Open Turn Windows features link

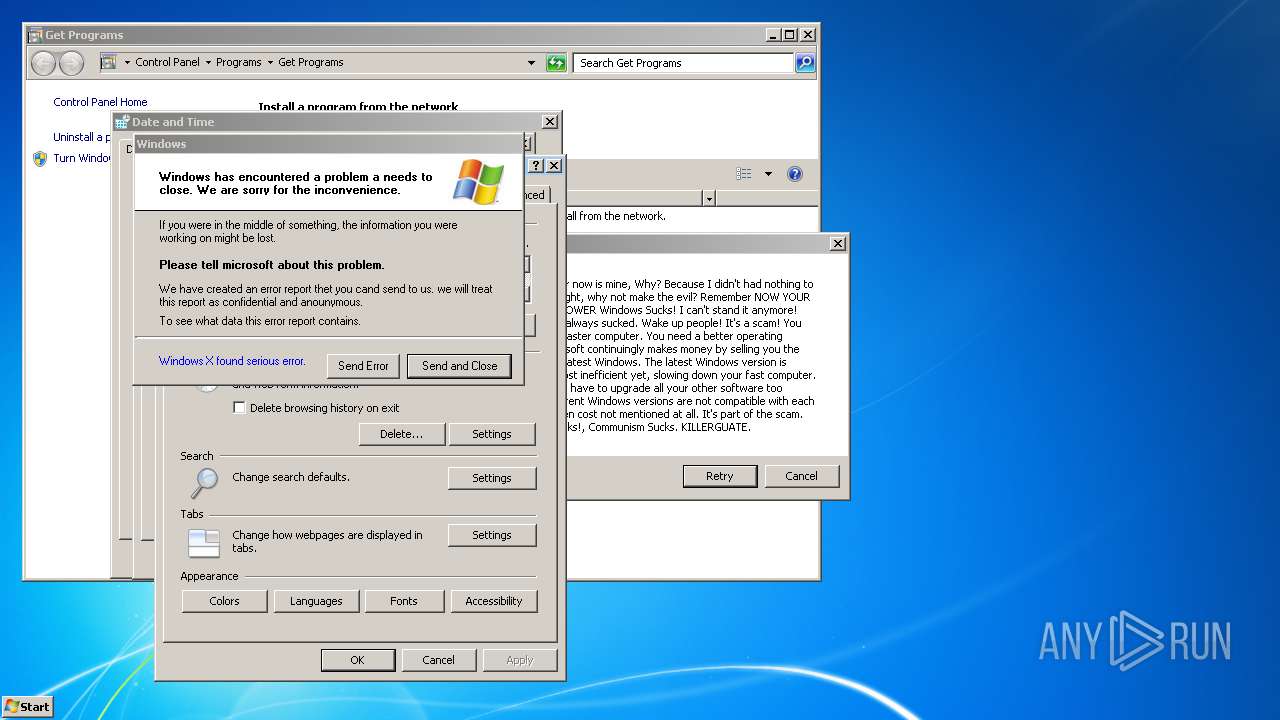coord(82,158)
